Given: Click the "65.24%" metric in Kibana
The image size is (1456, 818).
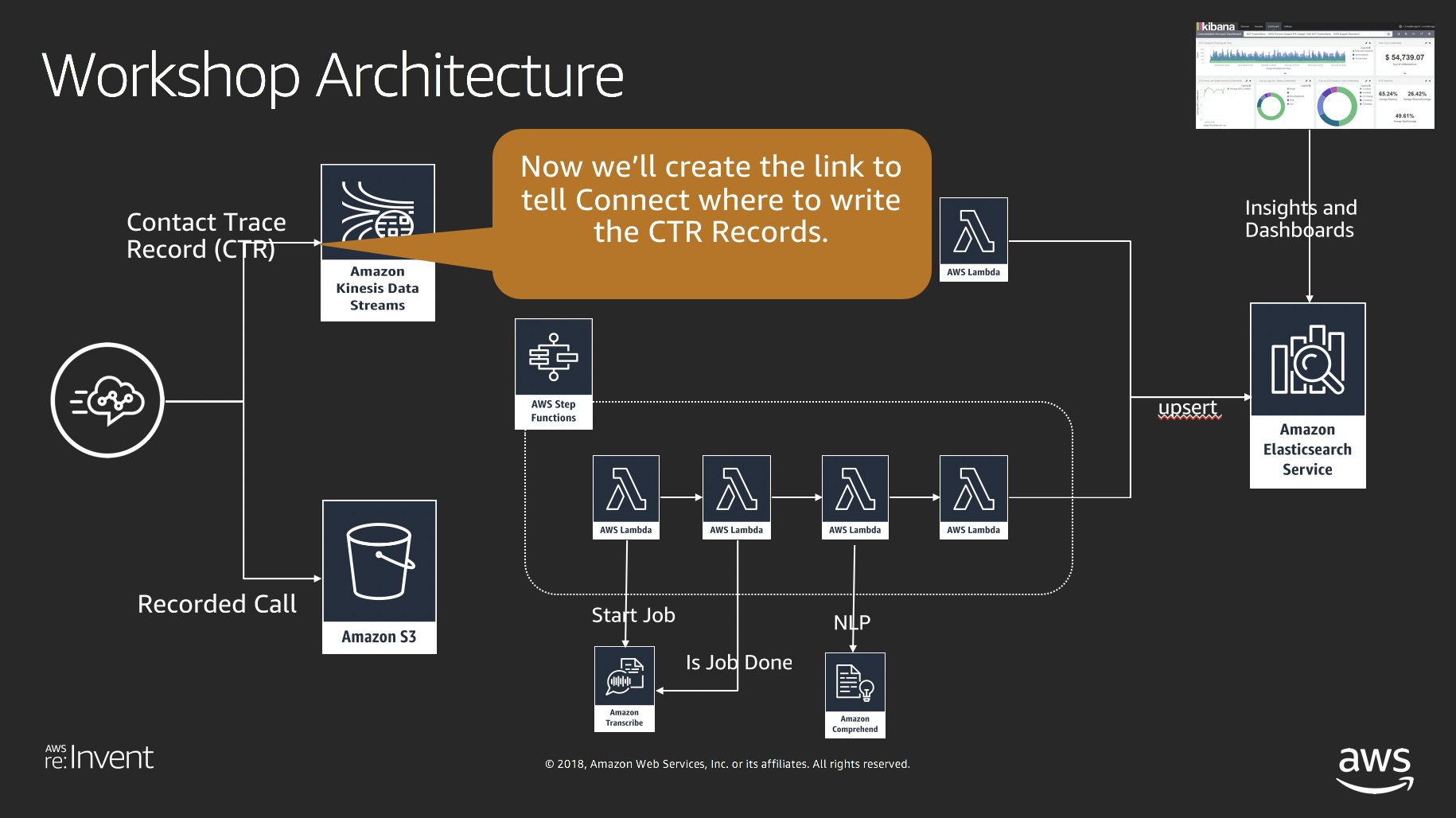Looking at the screenshot, I should pos(1388,94).
